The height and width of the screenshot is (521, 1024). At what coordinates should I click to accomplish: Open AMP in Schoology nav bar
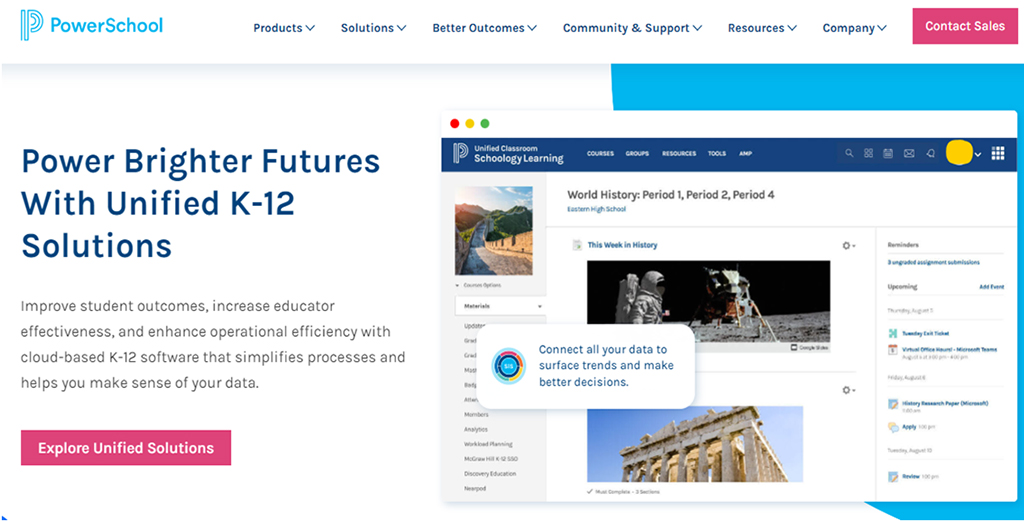click(x=745, y=153)
